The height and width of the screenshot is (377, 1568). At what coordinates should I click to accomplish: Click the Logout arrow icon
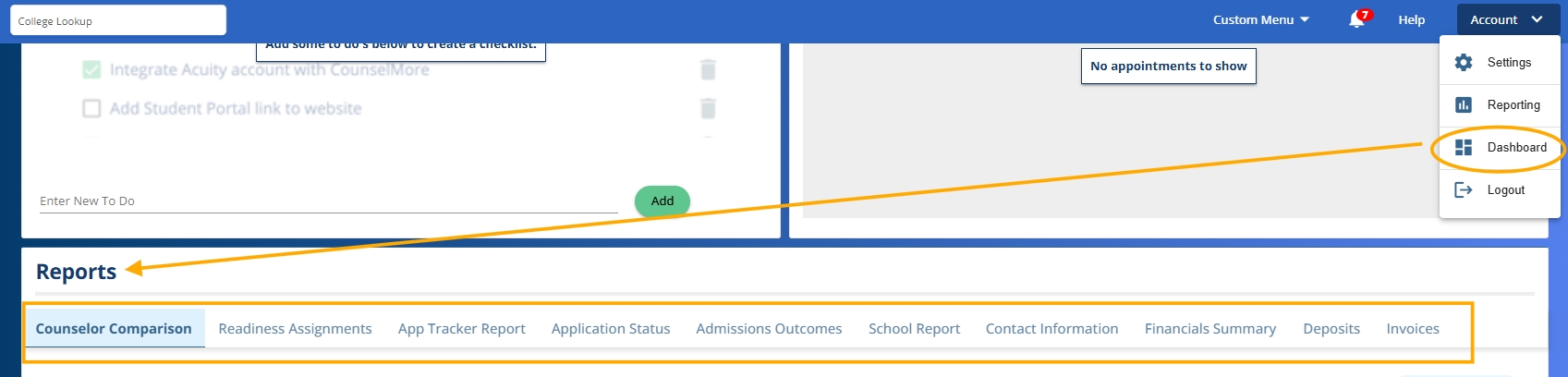[x=1464, y=190]
